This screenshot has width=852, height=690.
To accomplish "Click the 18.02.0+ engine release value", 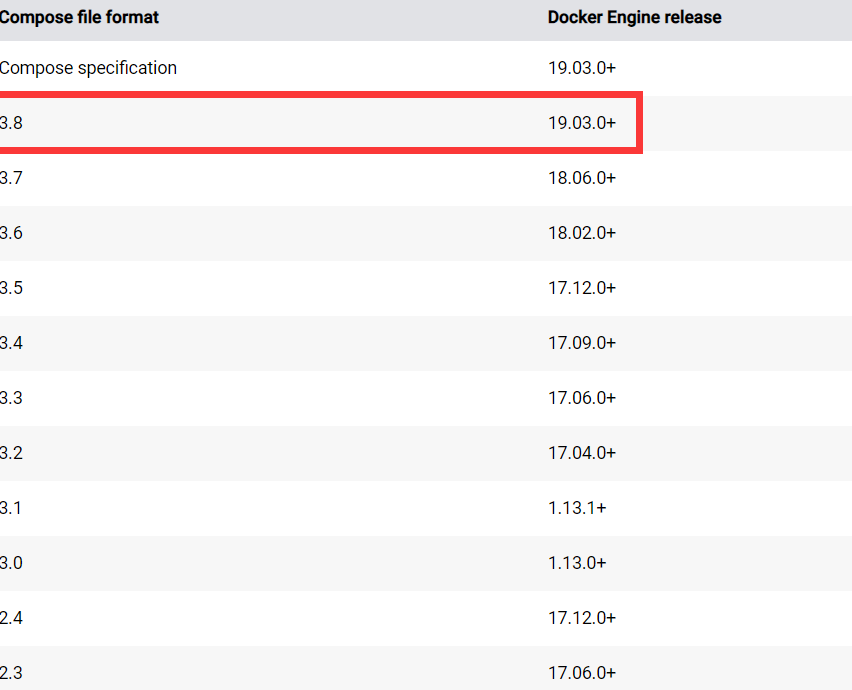I will click(582, 233).
